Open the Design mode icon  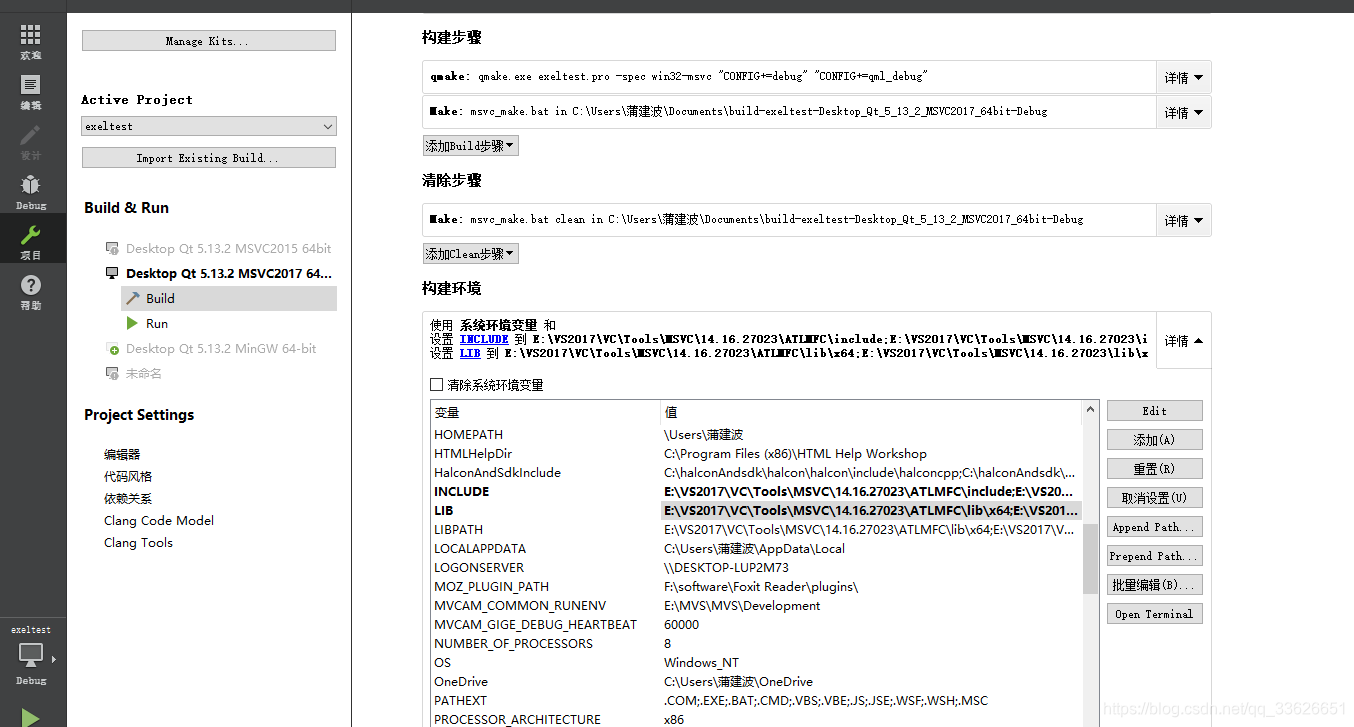[x=31, y=142]
